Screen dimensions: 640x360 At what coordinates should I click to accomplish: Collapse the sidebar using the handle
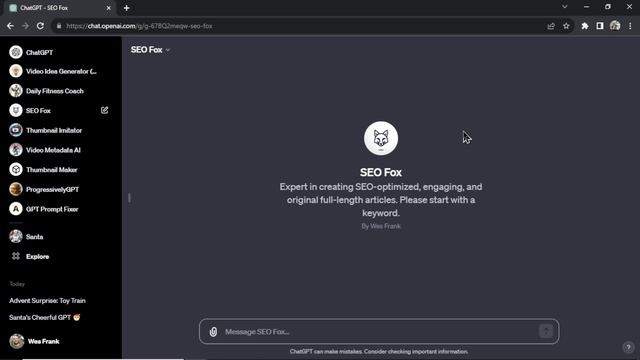point(129,198)
